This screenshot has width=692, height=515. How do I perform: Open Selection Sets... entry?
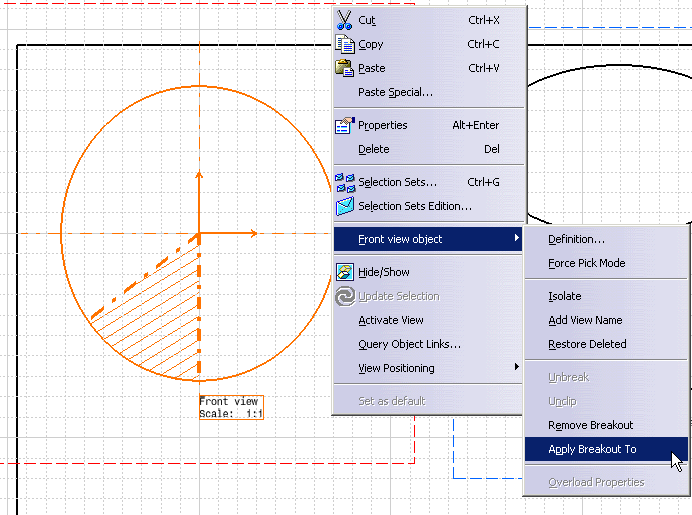(428, 182)
